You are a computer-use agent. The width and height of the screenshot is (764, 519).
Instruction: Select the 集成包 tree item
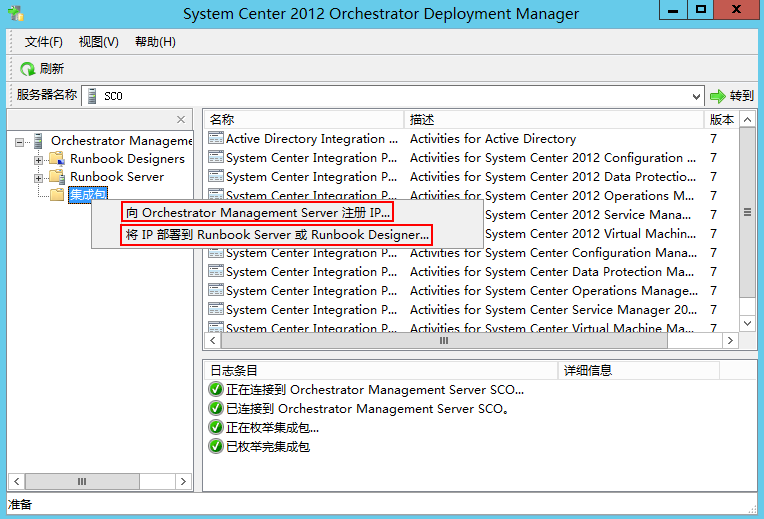[88, 195]
